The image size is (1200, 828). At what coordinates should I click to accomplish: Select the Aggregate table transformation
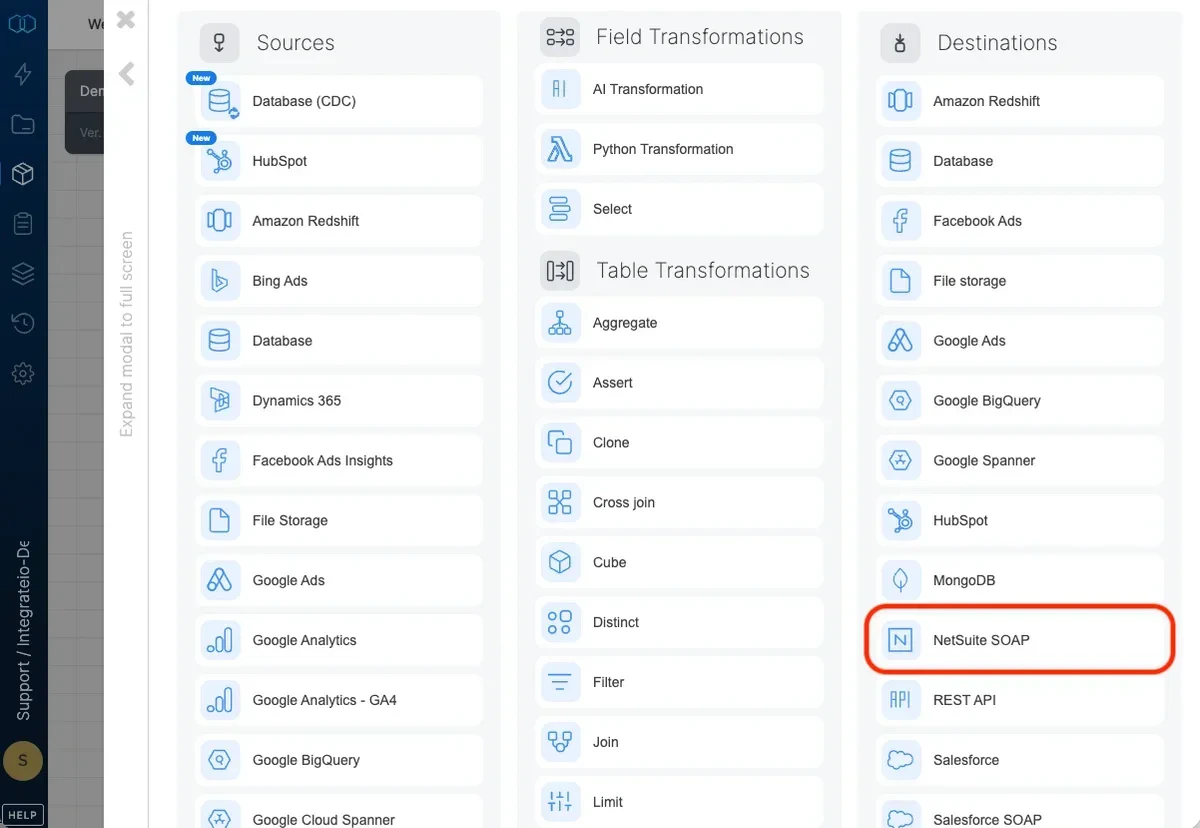coord(680,323)
